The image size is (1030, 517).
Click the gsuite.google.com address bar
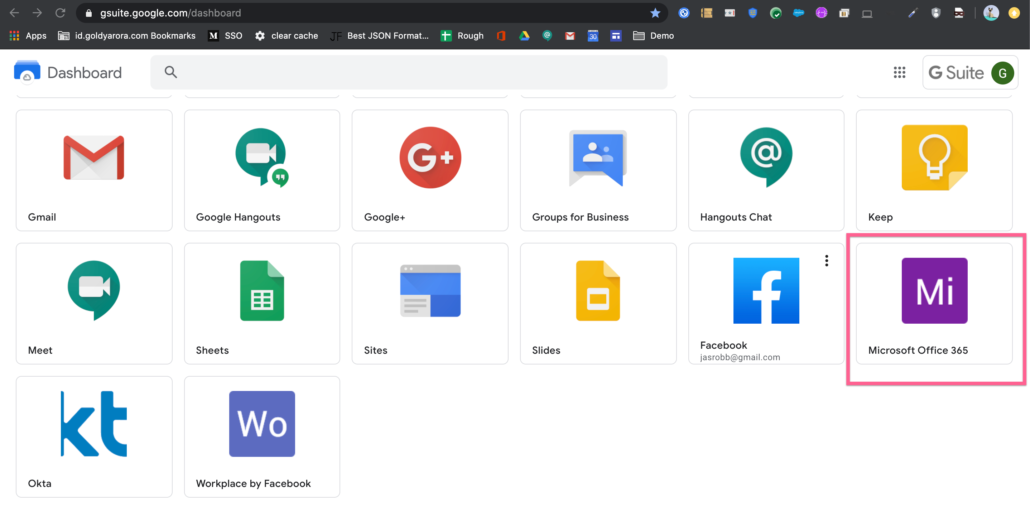pos(371,12)
